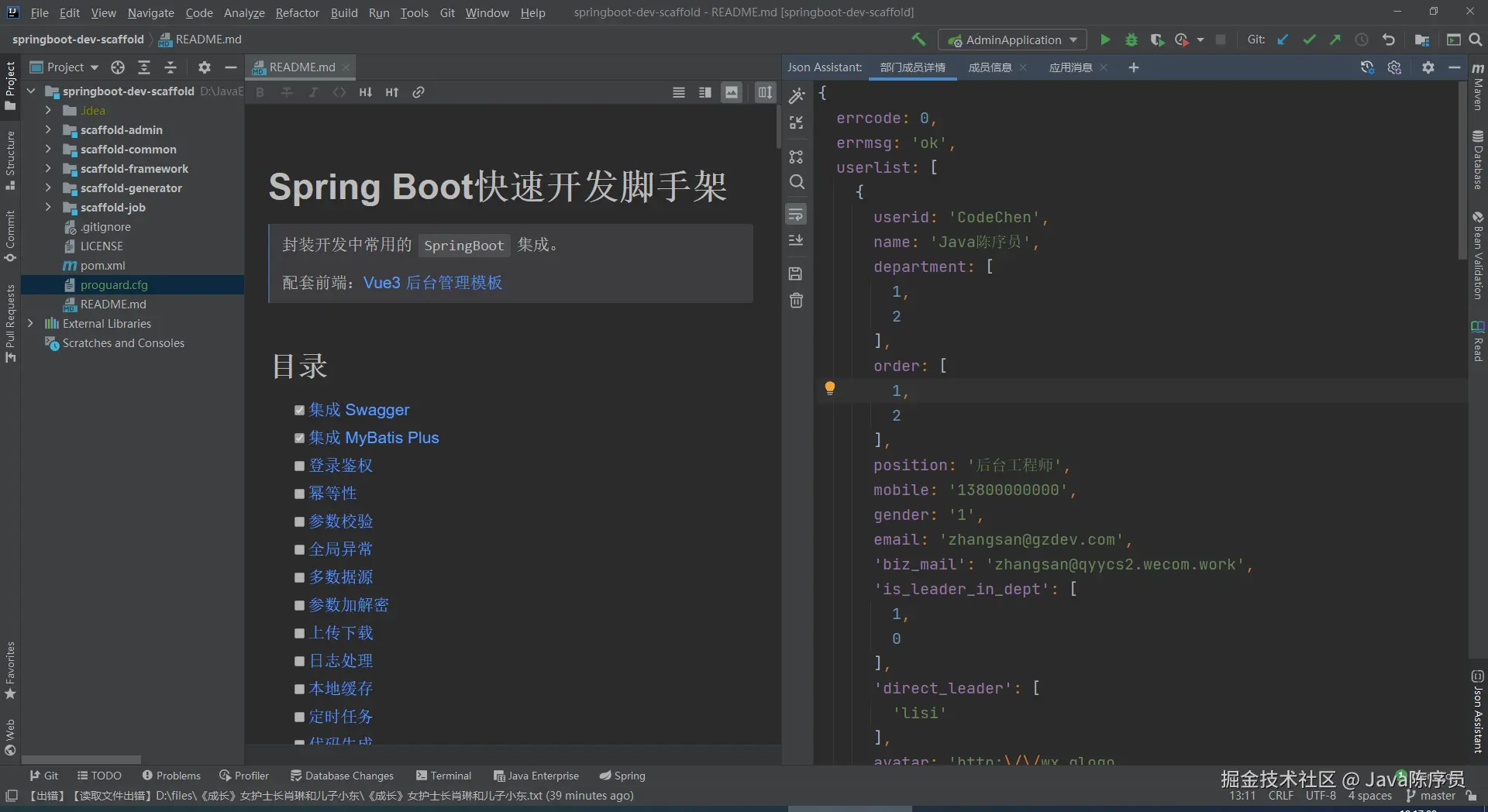The width and height of the screenshot is (1488, 812).
Task: Check the 参数校验 checkbox
Action: (x=299, y=522)
